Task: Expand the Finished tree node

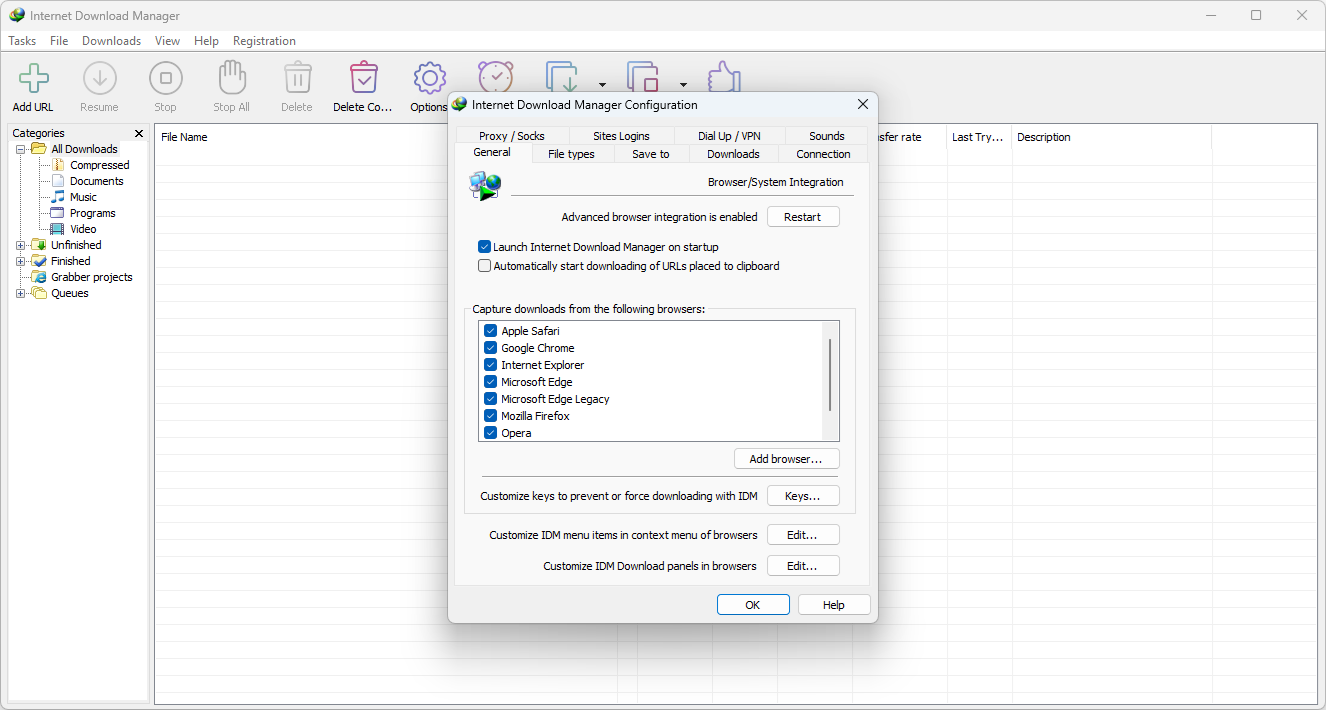Action: (21, 261)
